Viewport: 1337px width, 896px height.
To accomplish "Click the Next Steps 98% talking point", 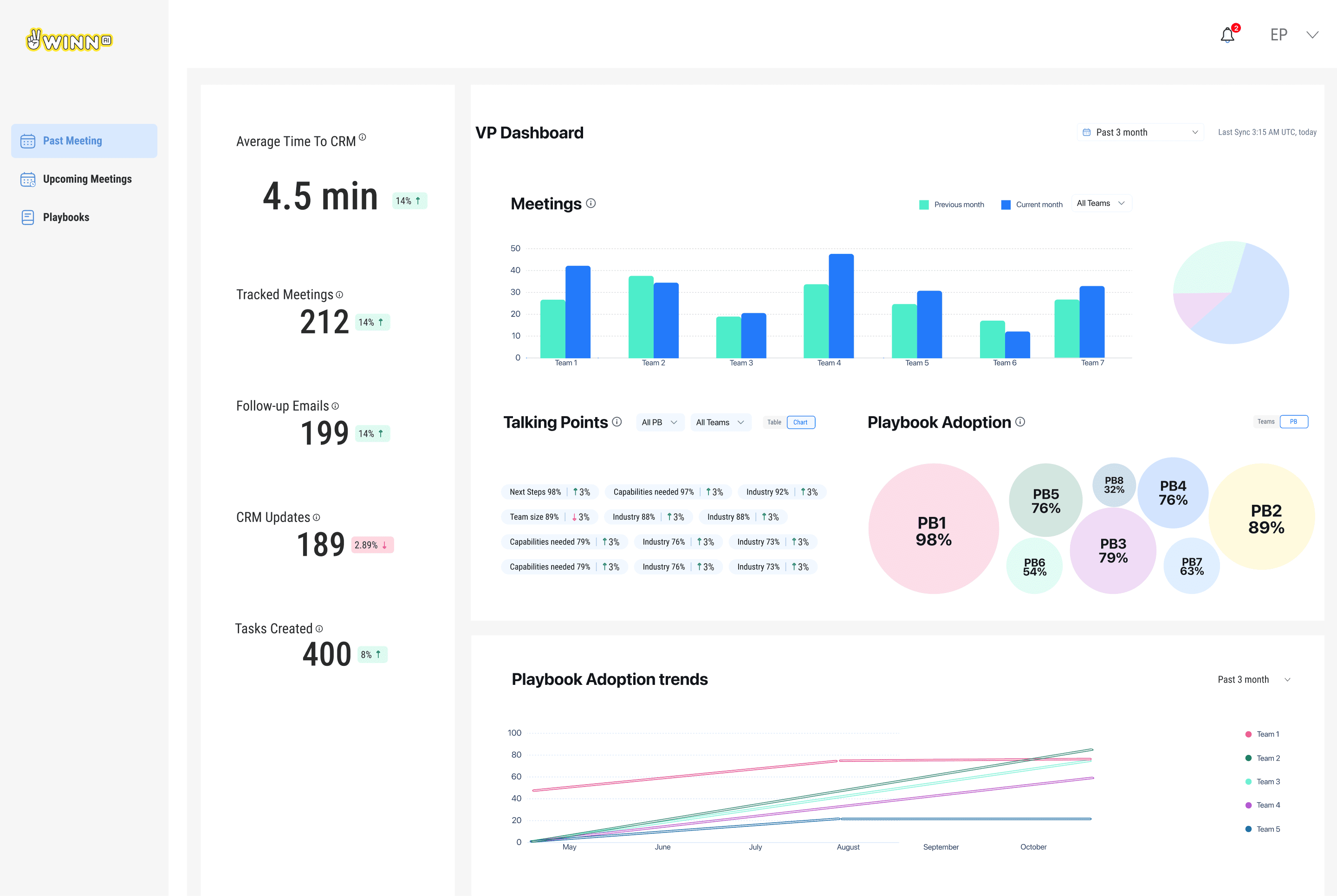I will click(x=535, y=492).
